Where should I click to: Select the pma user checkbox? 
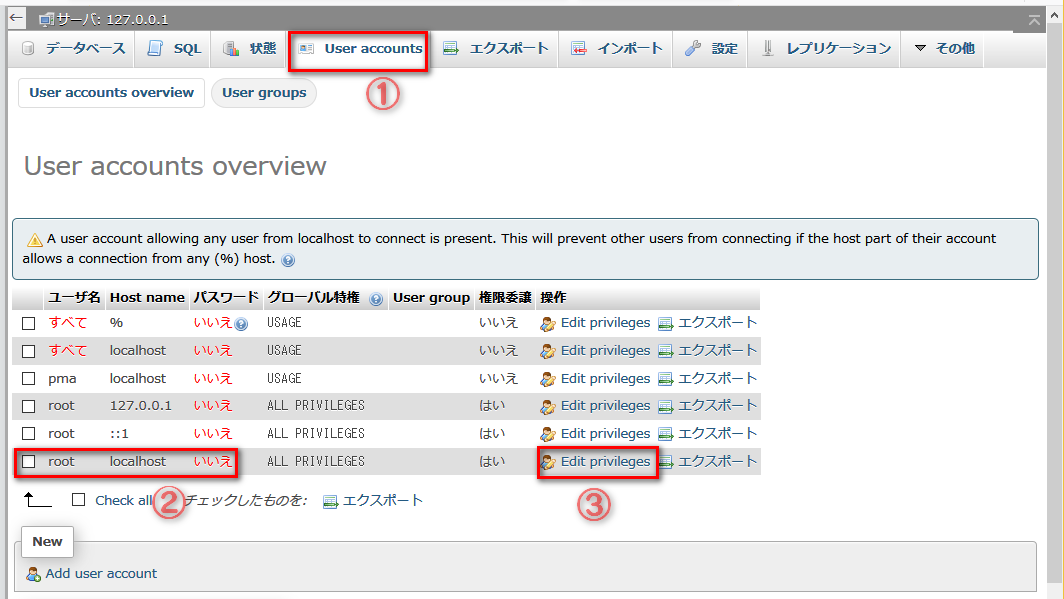(x=29, y=379)
